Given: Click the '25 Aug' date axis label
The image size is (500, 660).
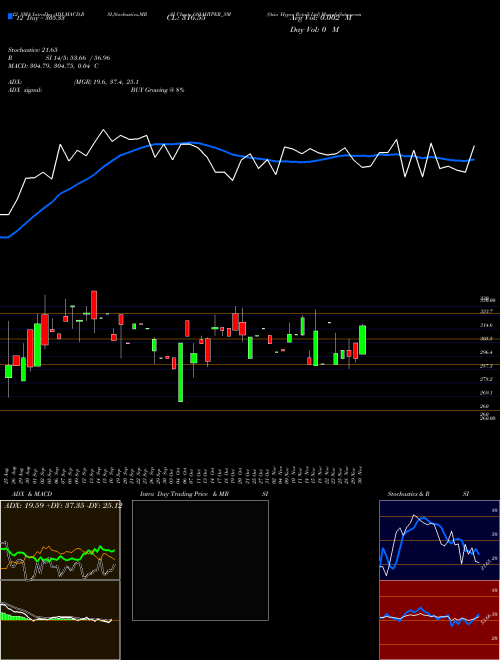Looking at the screenshot, I should point(8,474).
